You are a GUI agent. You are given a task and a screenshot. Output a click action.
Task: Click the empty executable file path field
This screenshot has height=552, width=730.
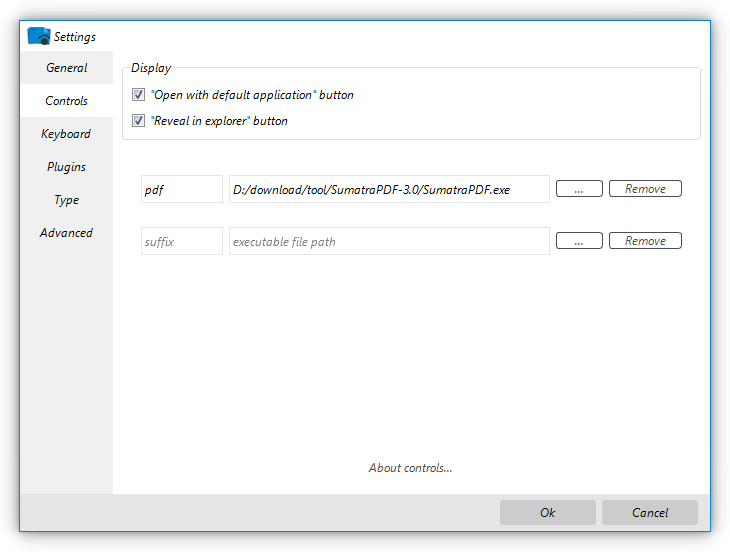389,241
